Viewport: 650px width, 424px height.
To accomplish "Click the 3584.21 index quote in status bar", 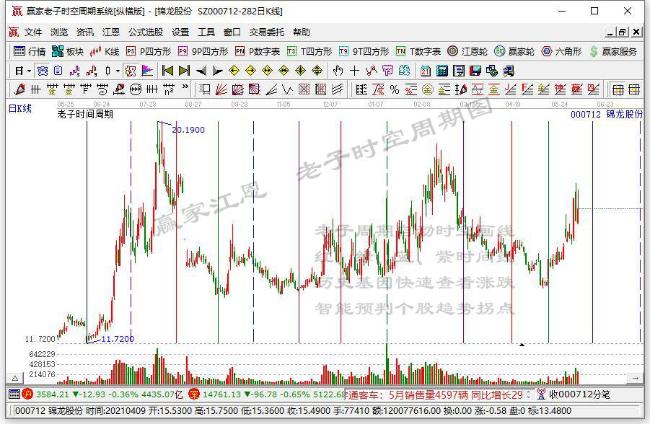I will [52, 394].
